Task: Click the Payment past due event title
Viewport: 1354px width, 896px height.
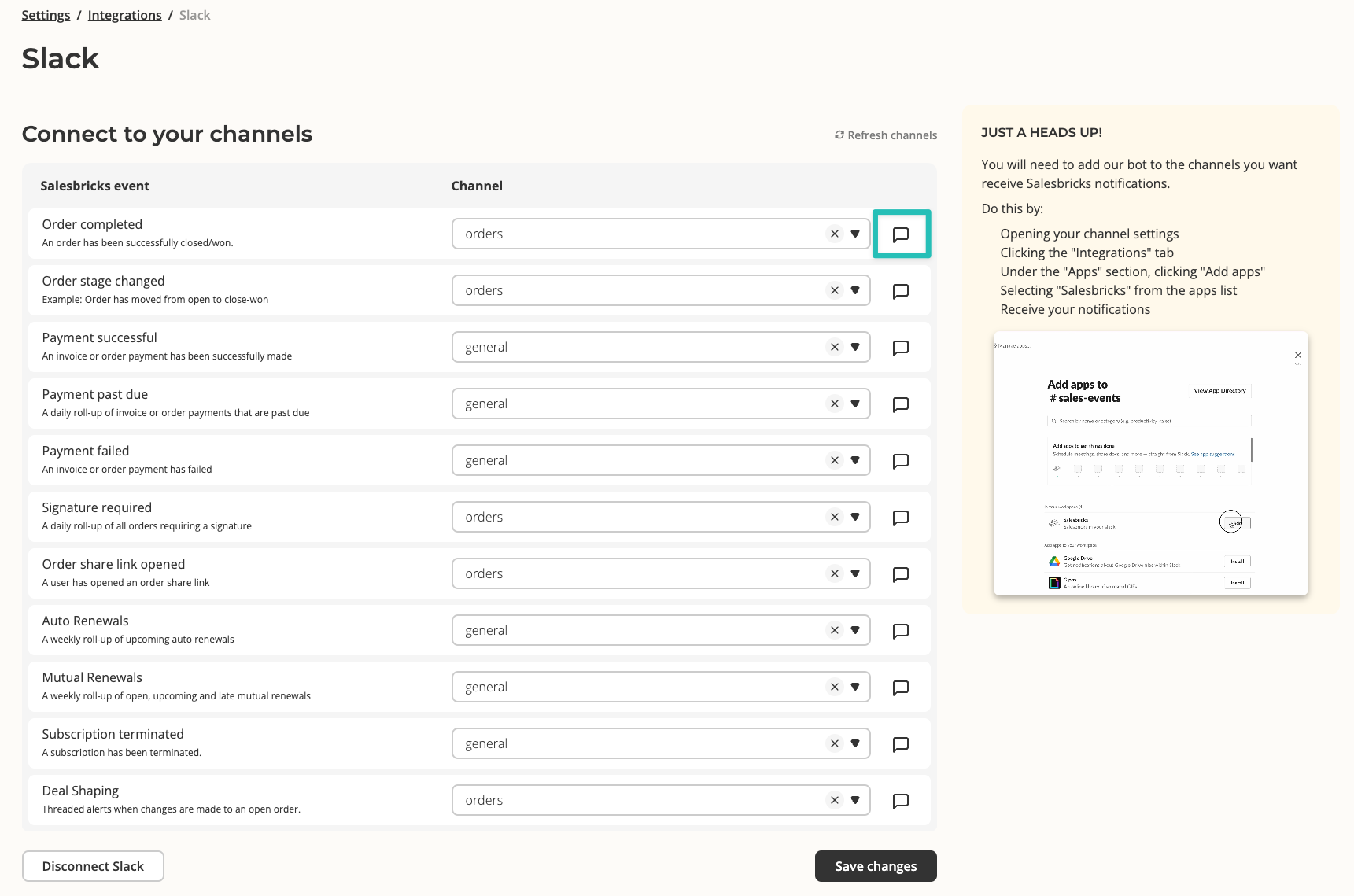Action: (94, 394)
